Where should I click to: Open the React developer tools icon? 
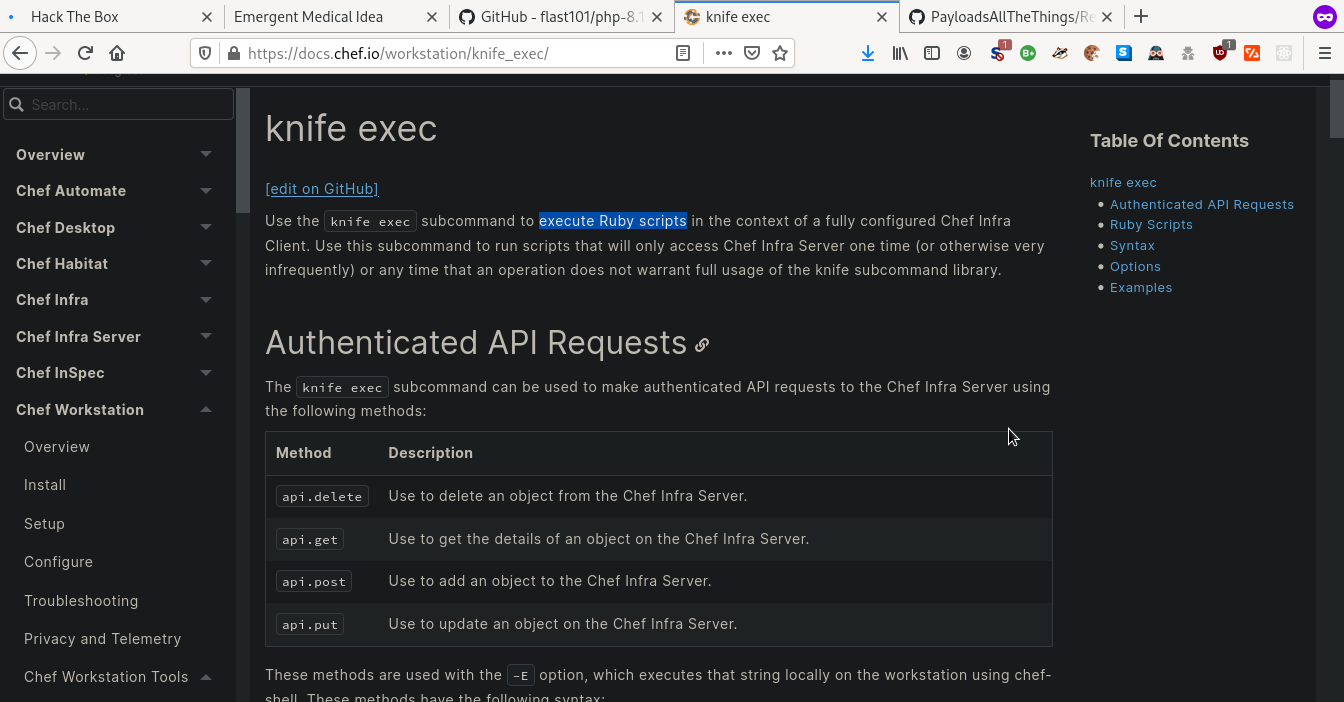click(x=1284, y=53)
